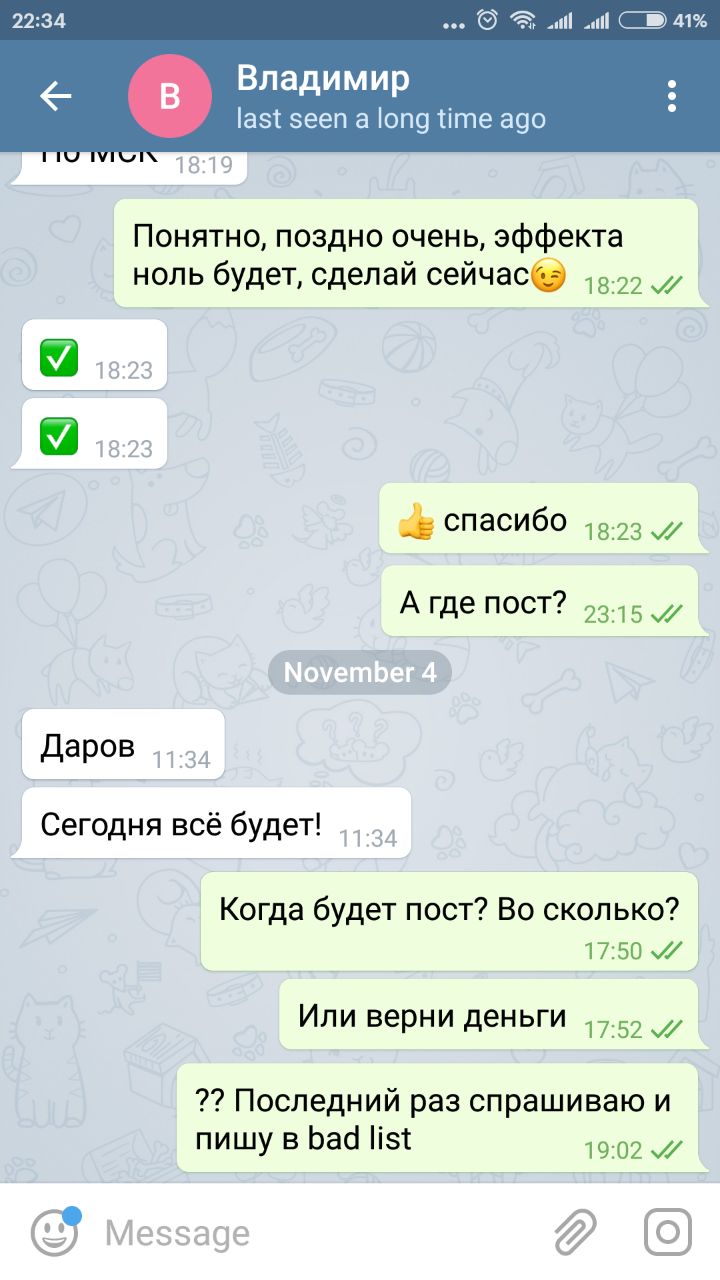Open the three-dot options menu
Viewport: 720px width, 1280px height.
[672, 96]
